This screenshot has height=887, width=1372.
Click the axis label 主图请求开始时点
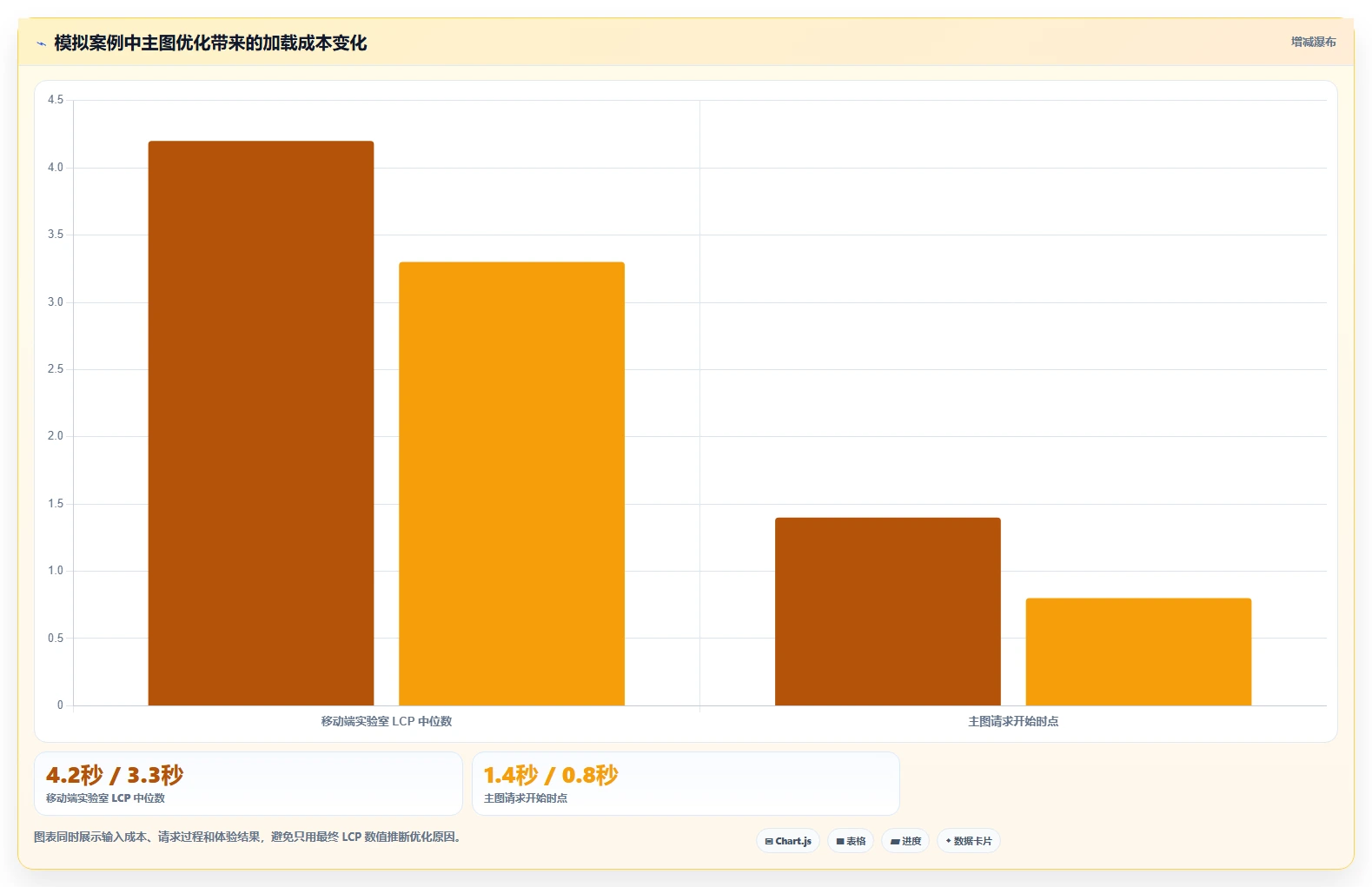point(1013,721)
